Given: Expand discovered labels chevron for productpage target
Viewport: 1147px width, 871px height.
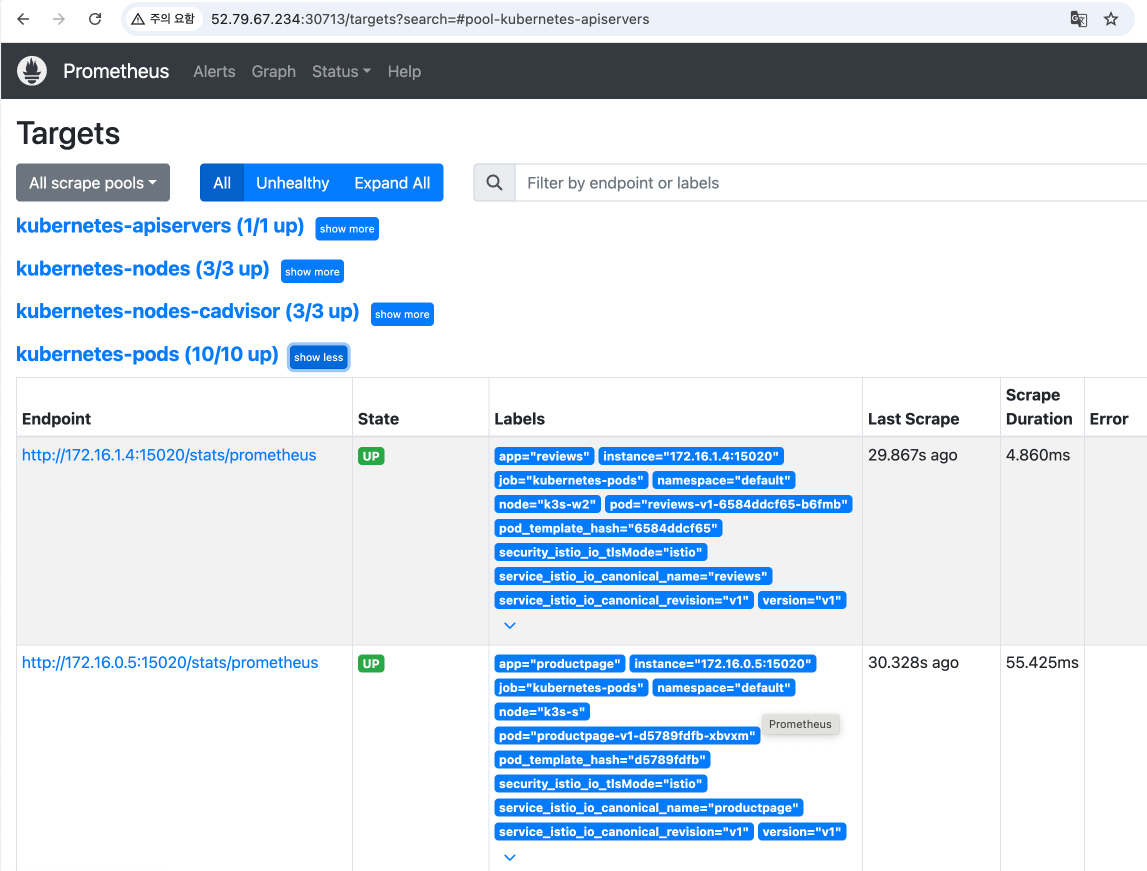Looking at the screenshot, I should pyautogui.click(x=510, y=857).
